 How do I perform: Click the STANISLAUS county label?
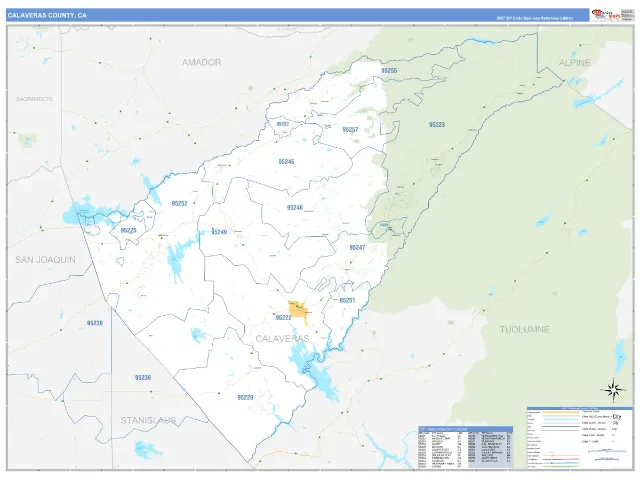148,420
